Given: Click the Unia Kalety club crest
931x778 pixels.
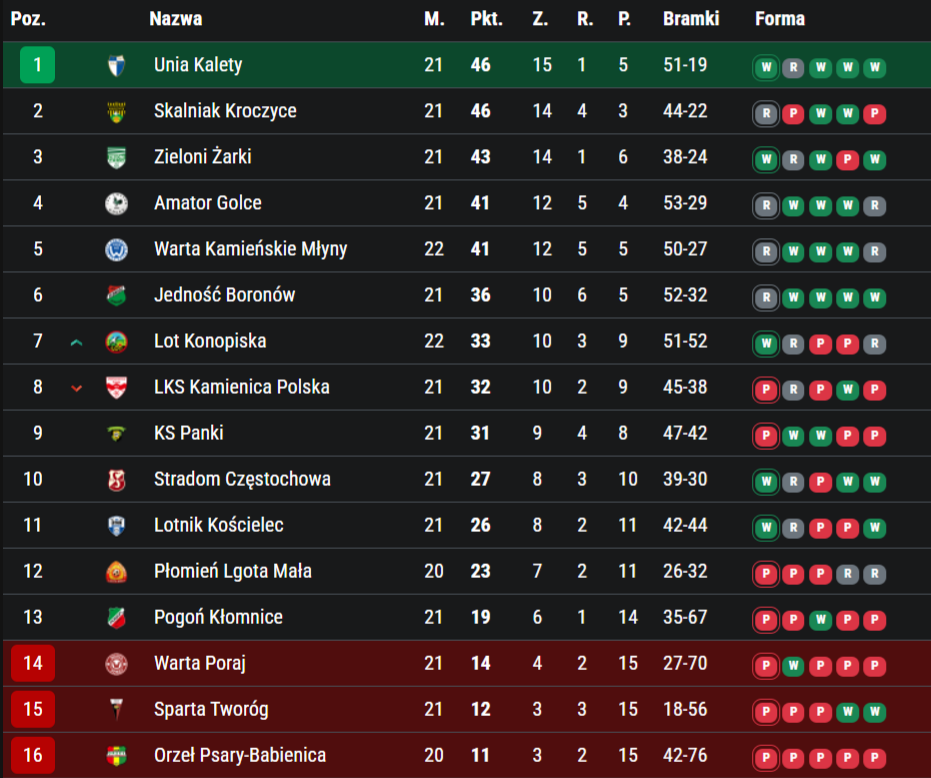Looking at the screenshot, I should [117, 65].
